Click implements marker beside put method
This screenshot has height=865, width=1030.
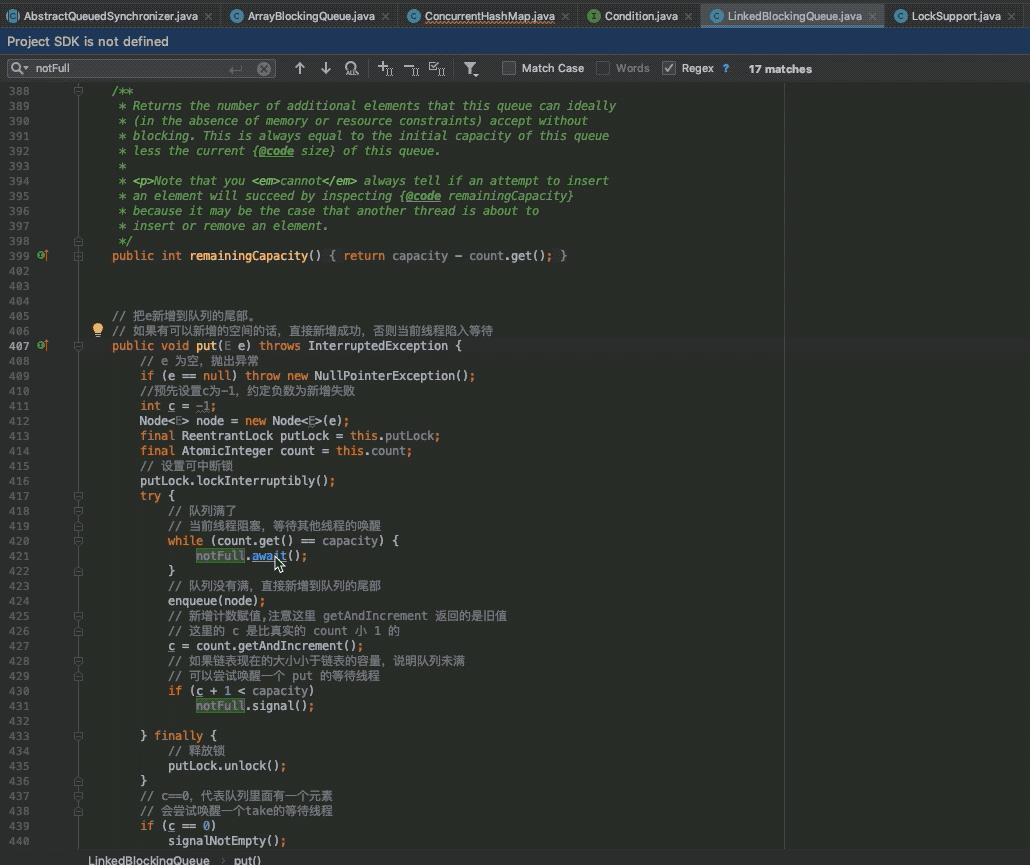tap(42, 345)
